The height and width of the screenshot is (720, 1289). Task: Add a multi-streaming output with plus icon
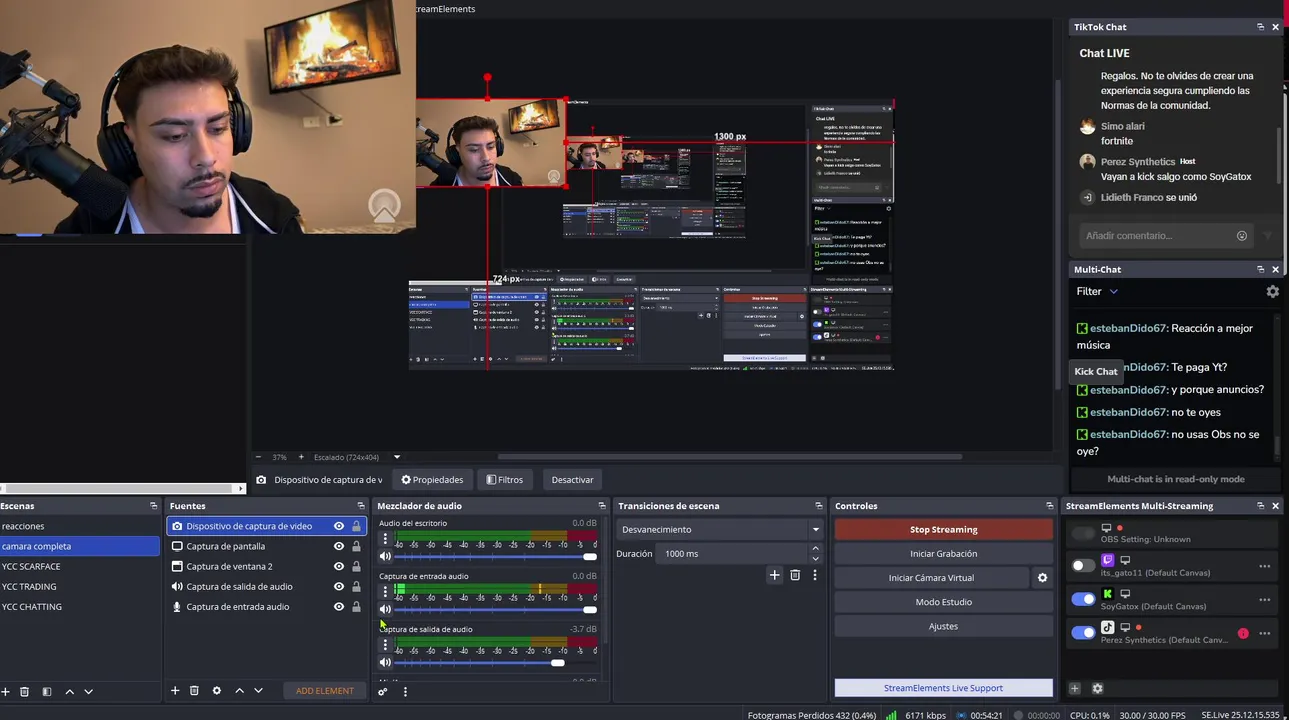pyautogui.click(x=1075, y=688)
